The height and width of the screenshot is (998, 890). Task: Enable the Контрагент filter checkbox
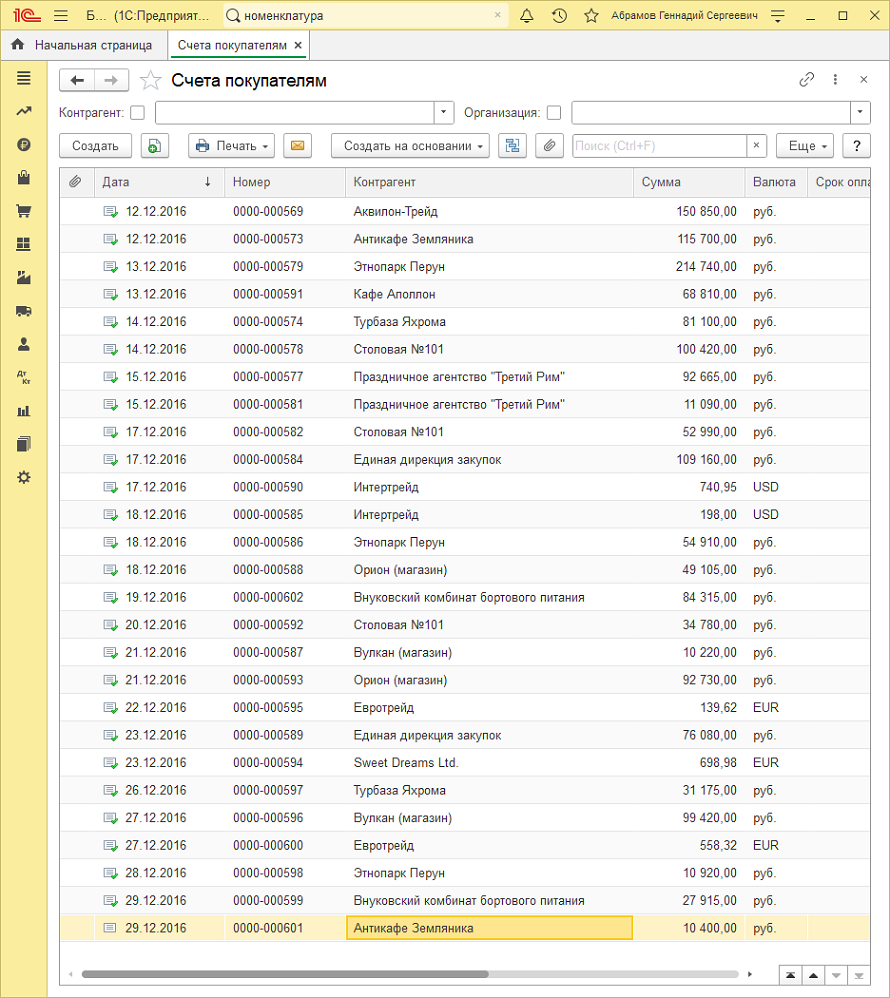138,113
